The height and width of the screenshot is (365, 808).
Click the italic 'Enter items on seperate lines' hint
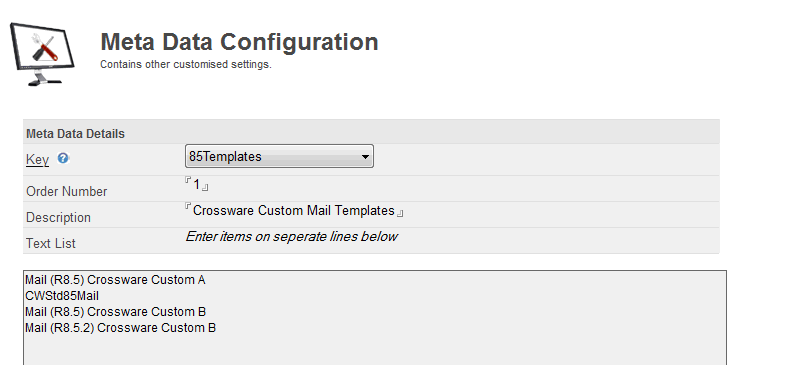pyautogui.click(x=291, y=237)
